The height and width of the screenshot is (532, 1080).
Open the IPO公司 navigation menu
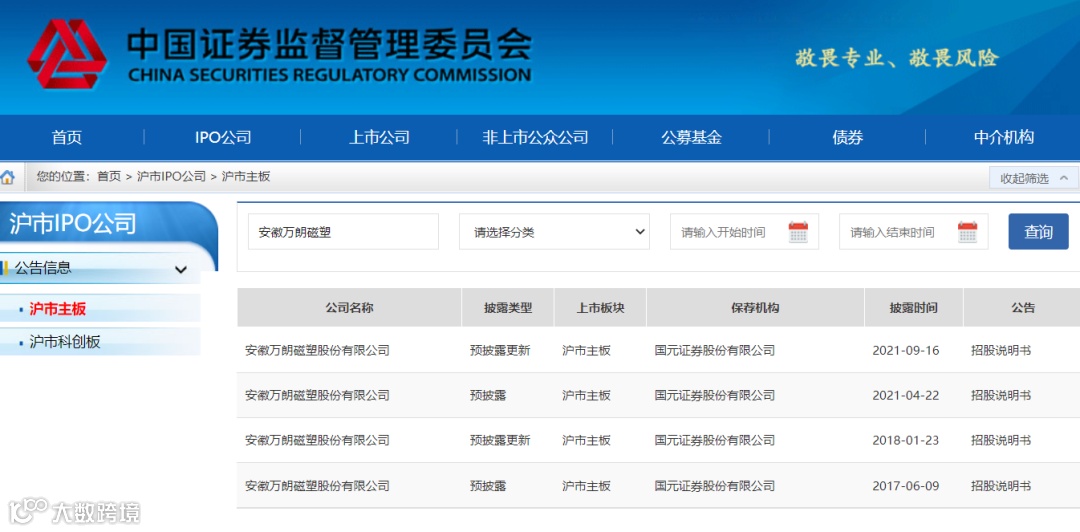[x=222, y=137]
